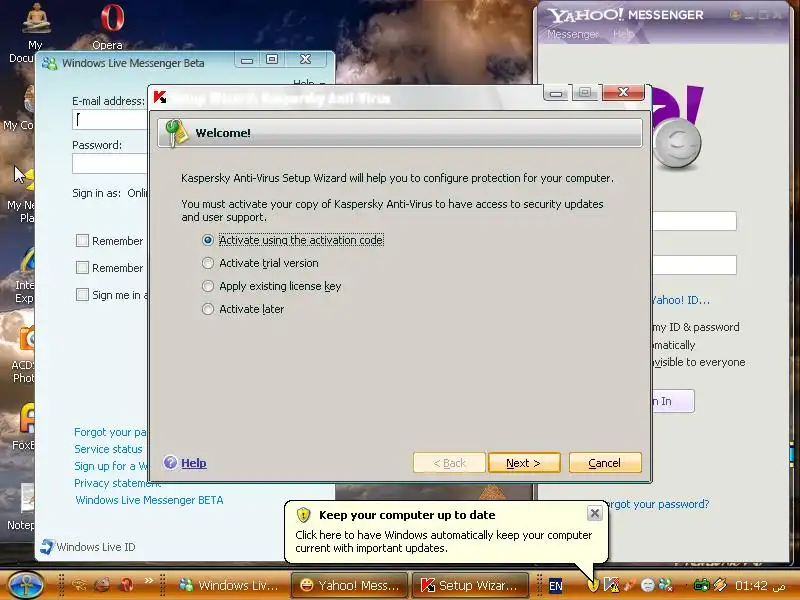Click the Help question mark icon

click(170, 462)
